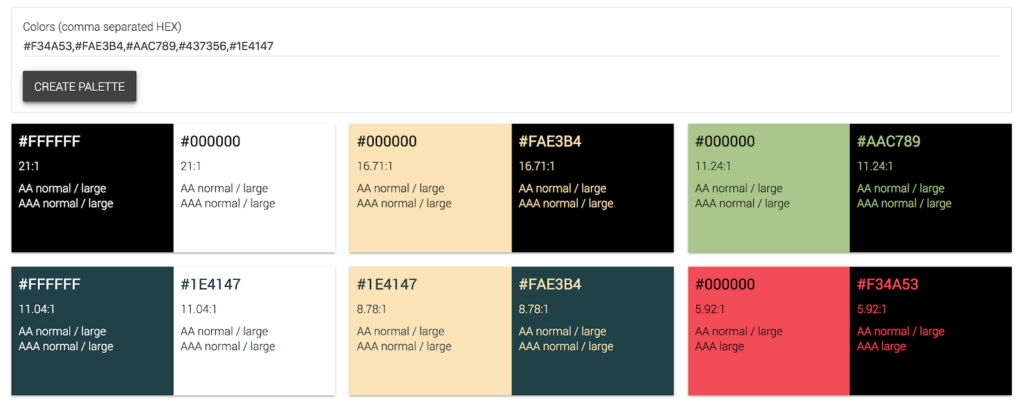Click the Colors (comma separated HEX) label

(102, 27)
